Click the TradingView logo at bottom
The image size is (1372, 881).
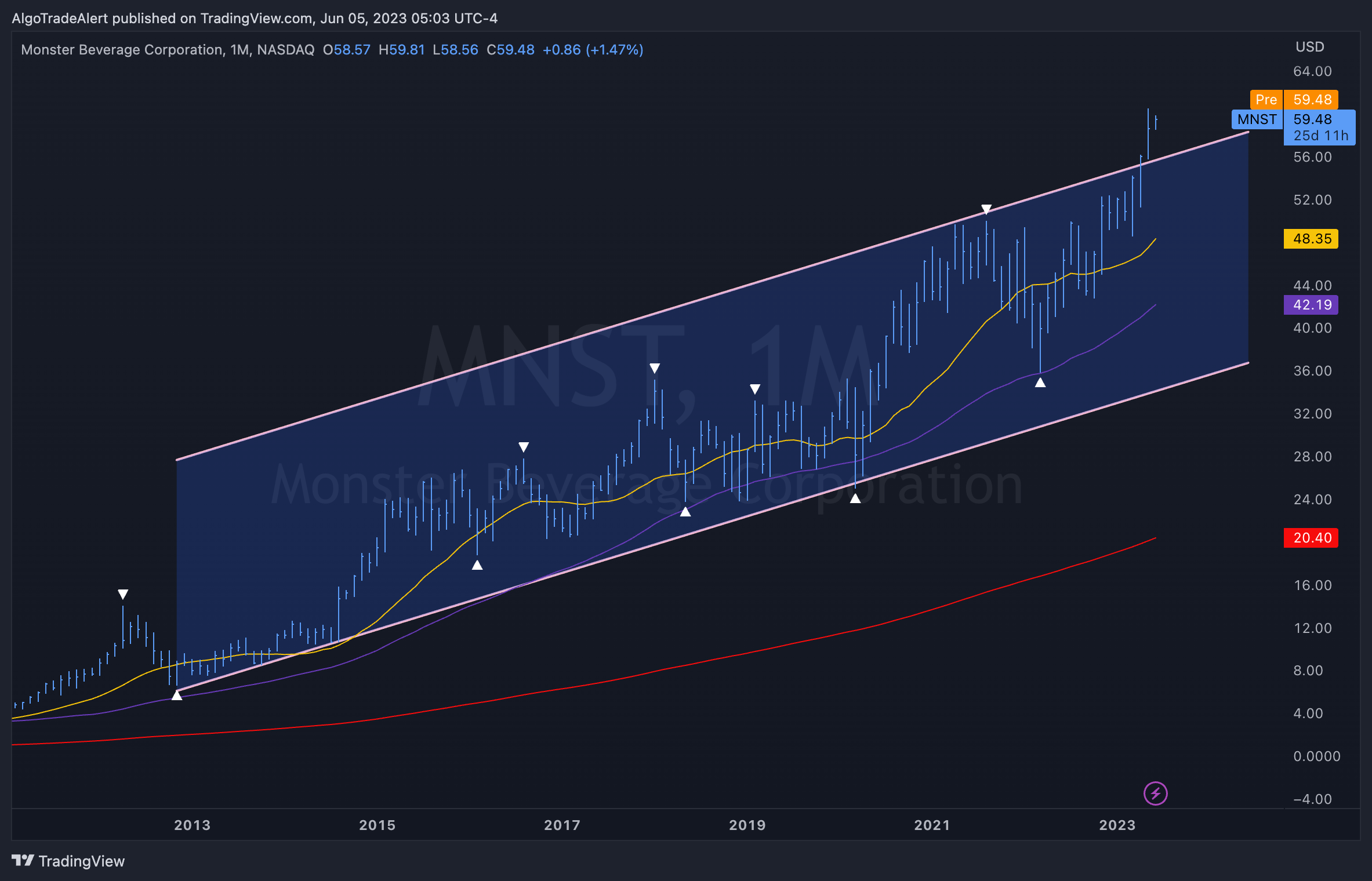point(68,861)
